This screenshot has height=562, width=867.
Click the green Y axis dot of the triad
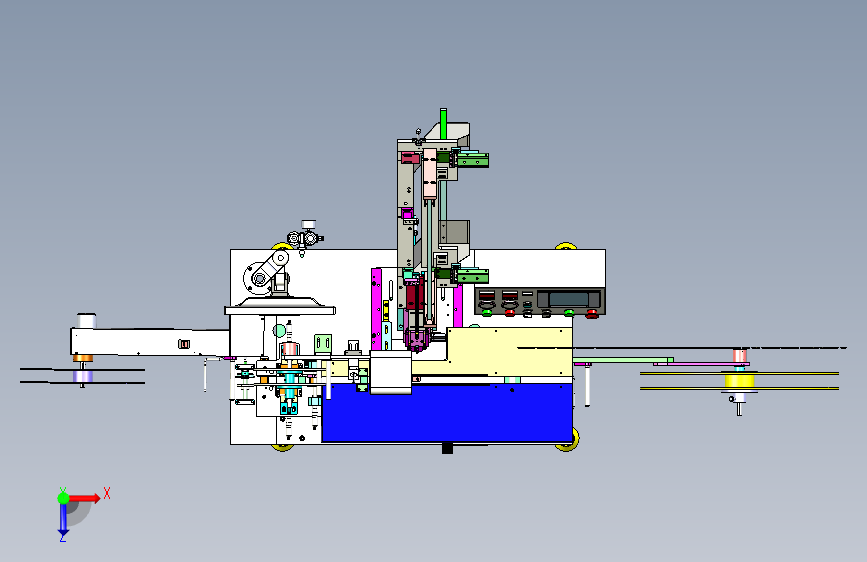point(64,498)
